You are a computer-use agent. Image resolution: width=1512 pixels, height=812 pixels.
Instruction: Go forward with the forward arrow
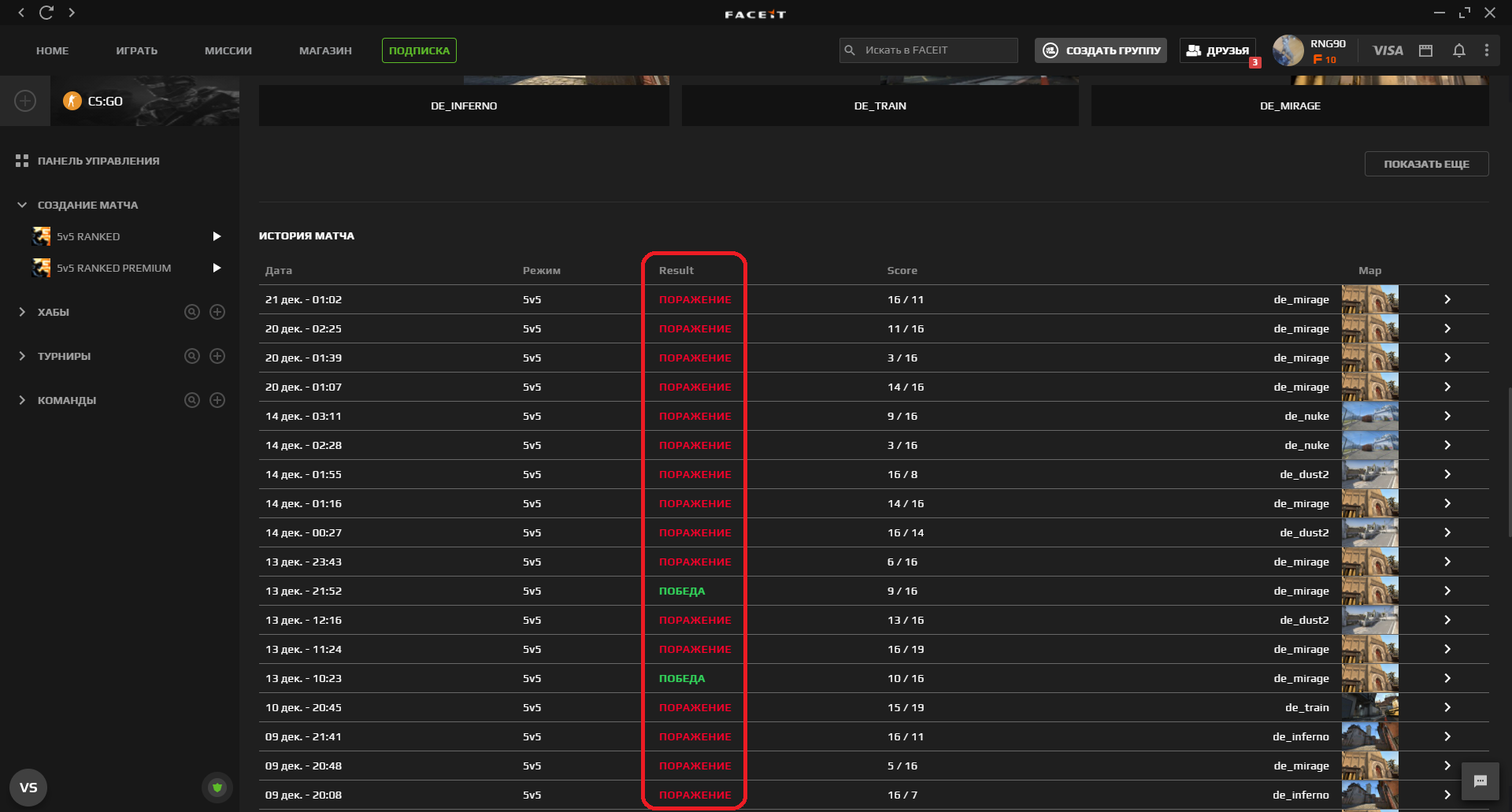coord(72,13)
